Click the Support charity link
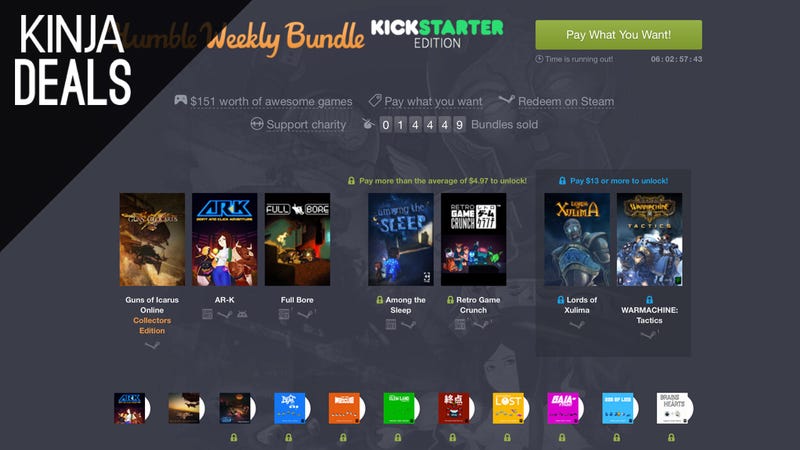Viewport: 800px width, 450px height. pyautogui.click(x=306, y=124)
